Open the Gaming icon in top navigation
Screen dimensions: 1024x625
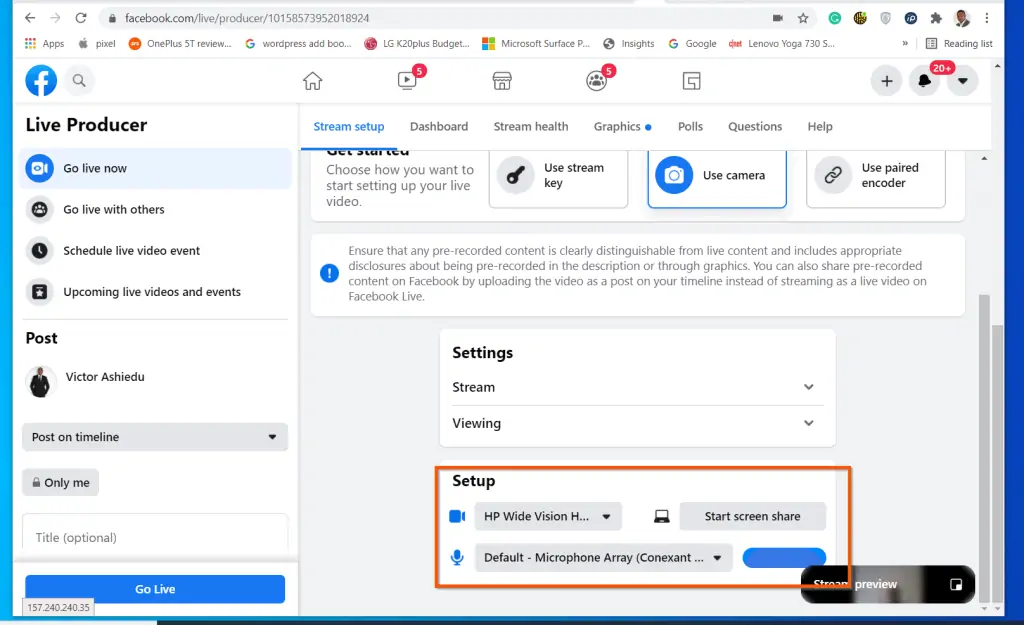[x=691, y=80]
